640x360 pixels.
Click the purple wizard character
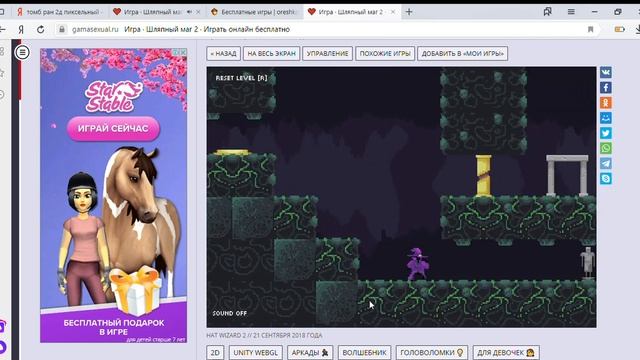tap(418, 264)
